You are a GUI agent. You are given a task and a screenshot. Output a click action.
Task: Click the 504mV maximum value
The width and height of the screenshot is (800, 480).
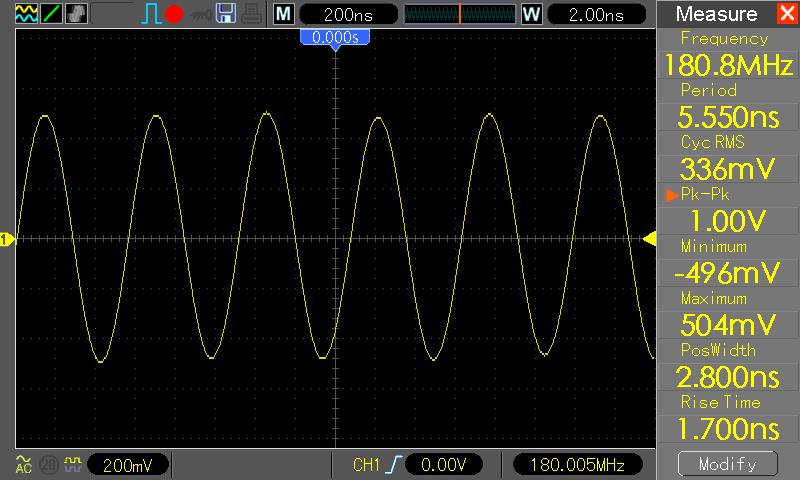(728, 325)
